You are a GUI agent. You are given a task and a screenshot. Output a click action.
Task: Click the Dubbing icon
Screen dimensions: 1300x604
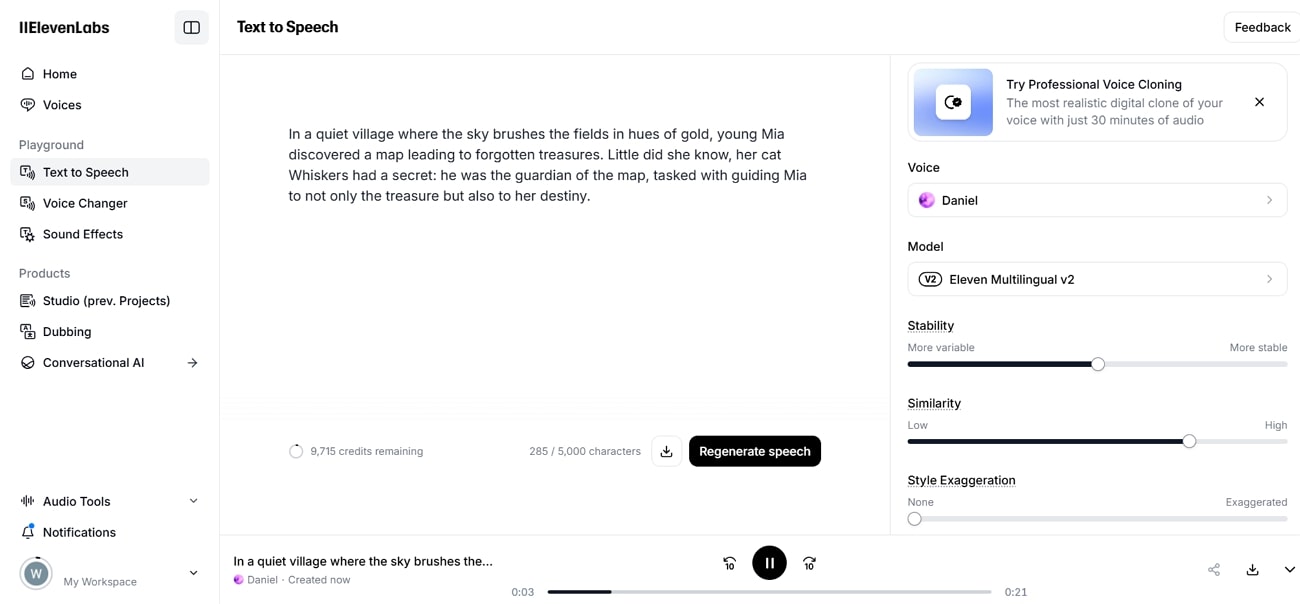(x=28, y=332)
